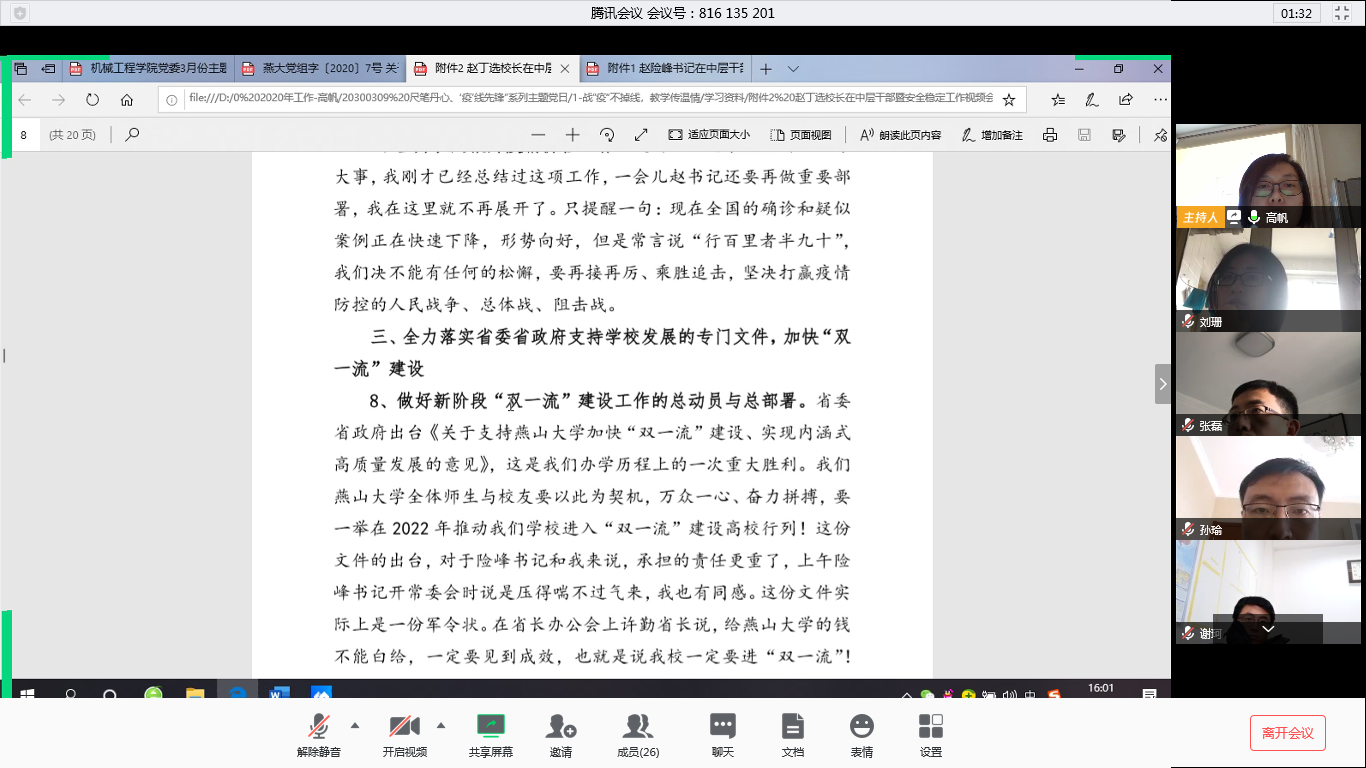This screenshot has width=1366, height=768.
Task: Click the print icon in PDF toolbar
Action: click(1049, 135)
